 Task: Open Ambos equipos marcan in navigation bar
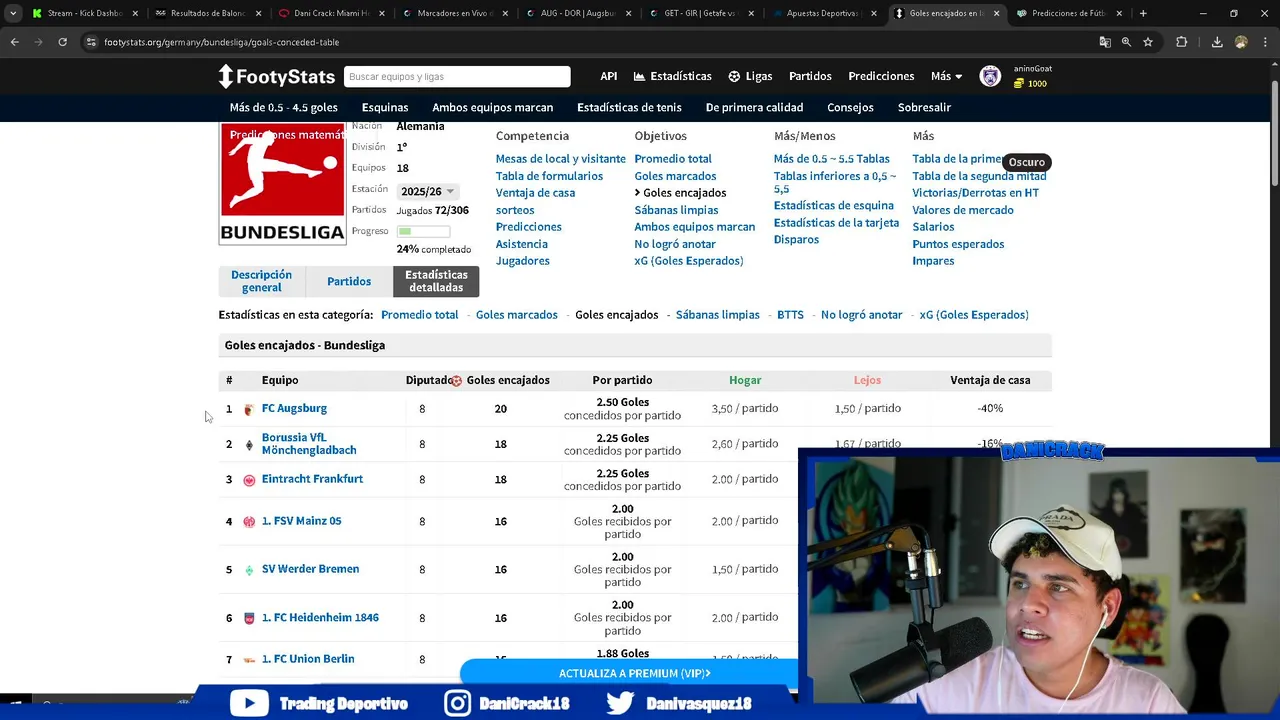point(492,107)
